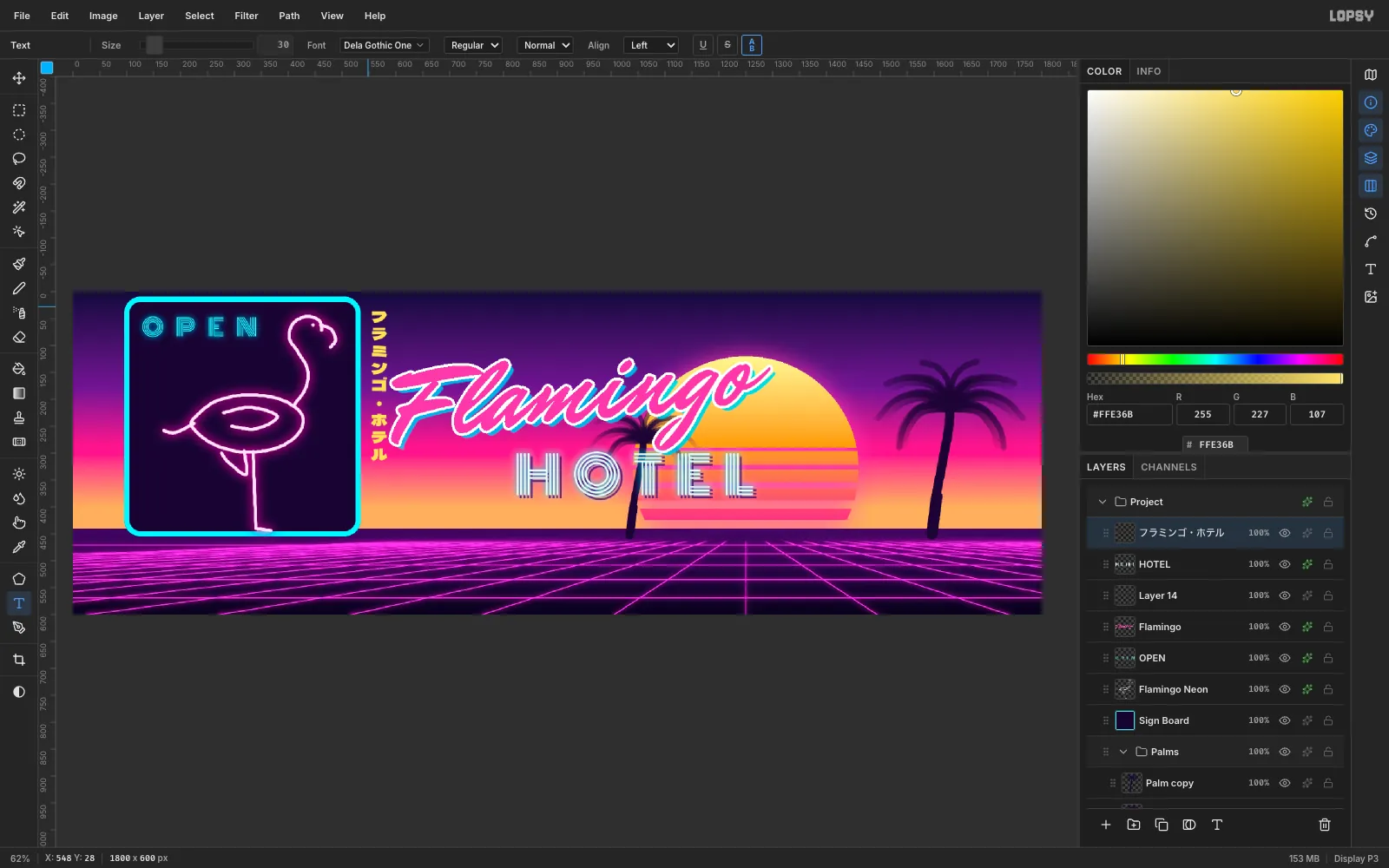Open the Font family dropdown
Image resolution: width=1389 pixels, height=868 pixels.
point(384,45)
